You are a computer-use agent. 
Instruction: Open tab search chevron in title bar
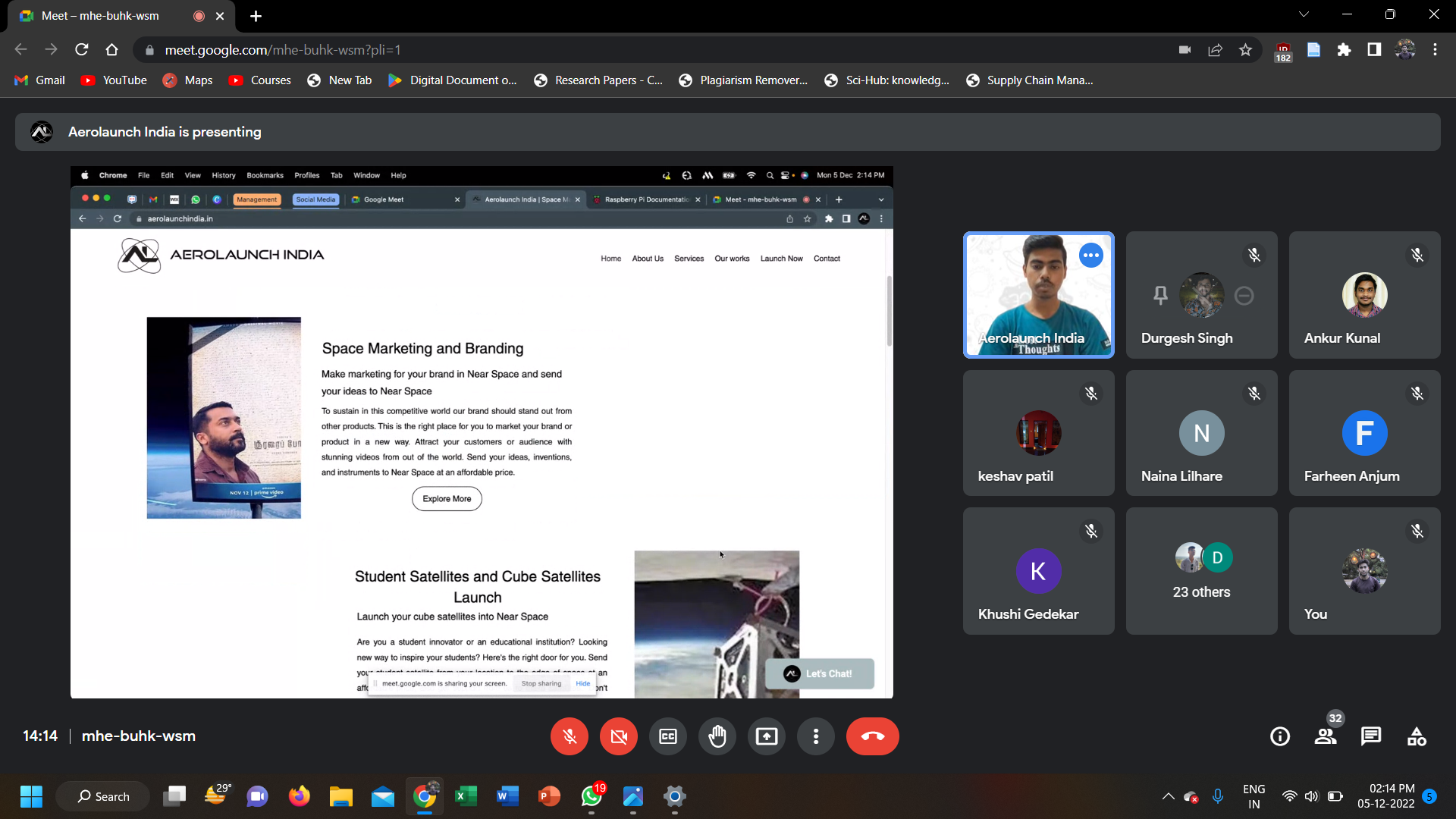point(1304,14)
